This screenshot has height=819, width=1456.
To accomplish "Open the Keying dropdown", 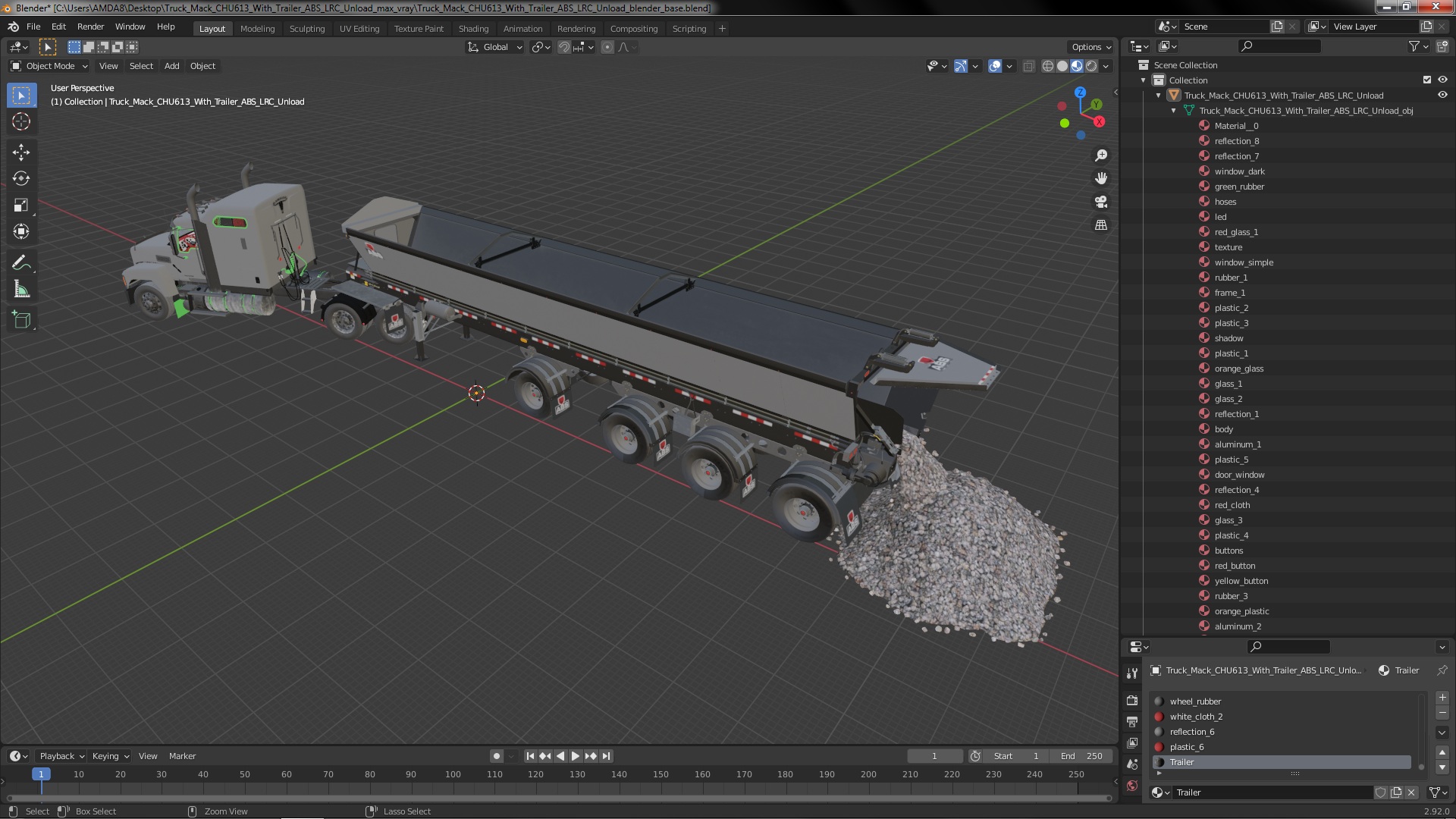I will (111, 756).
